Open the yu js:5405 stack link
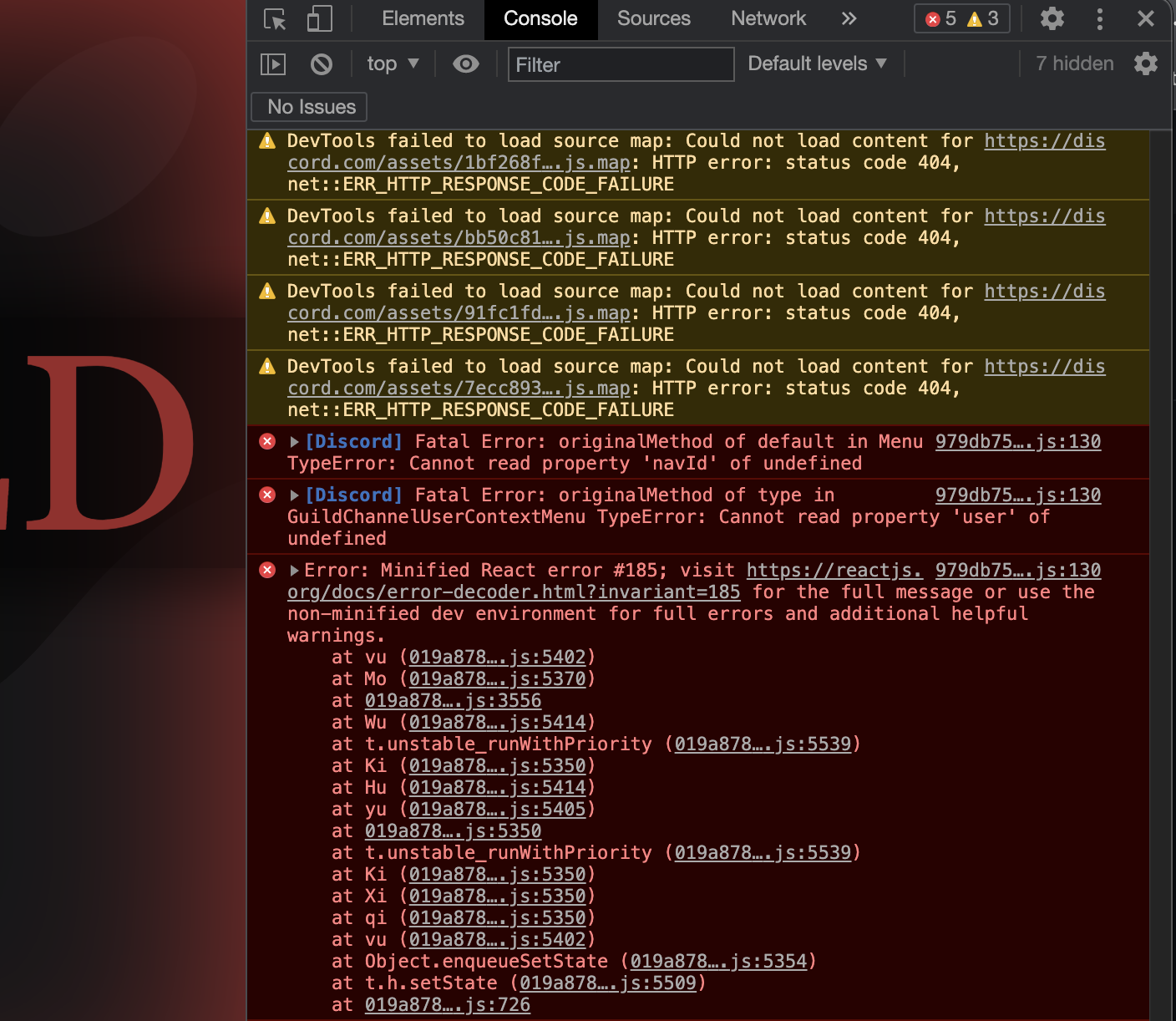This screenshot has width=1176, height=1021. 497,810
